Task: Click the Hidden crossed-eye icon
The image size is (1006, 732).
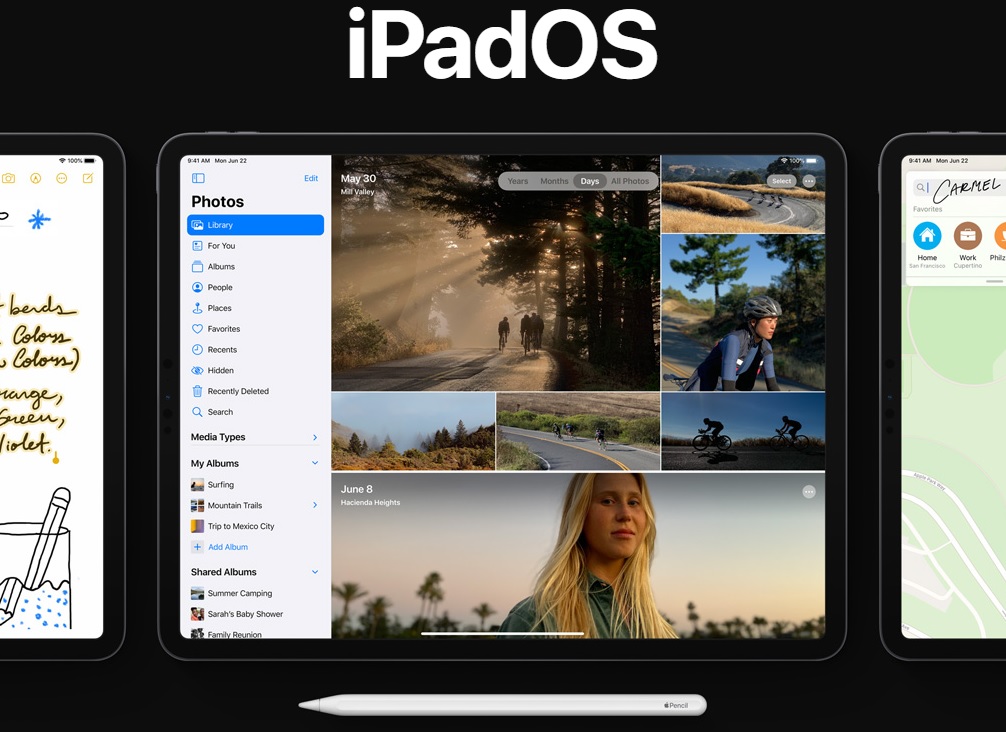Action: click(x=198, y=370)
